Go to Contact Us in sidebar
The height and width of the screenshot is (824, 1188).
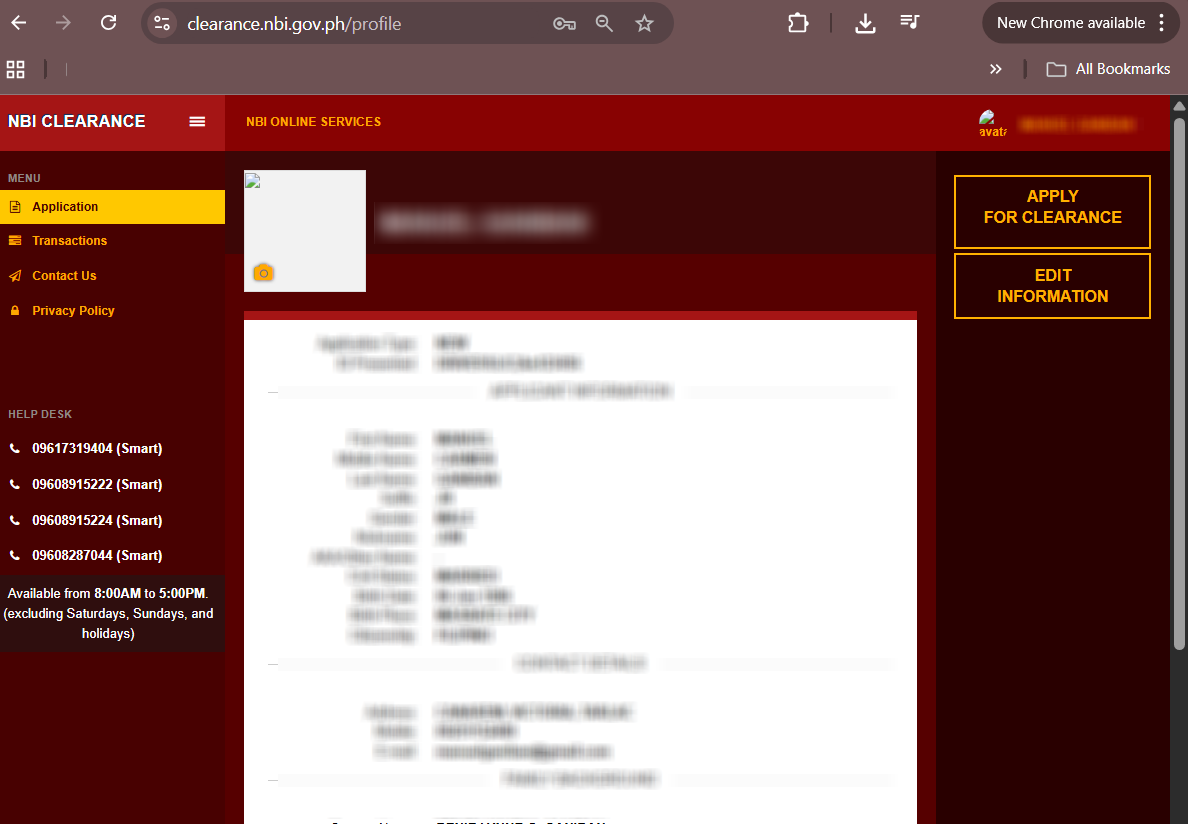click(64, 276)
